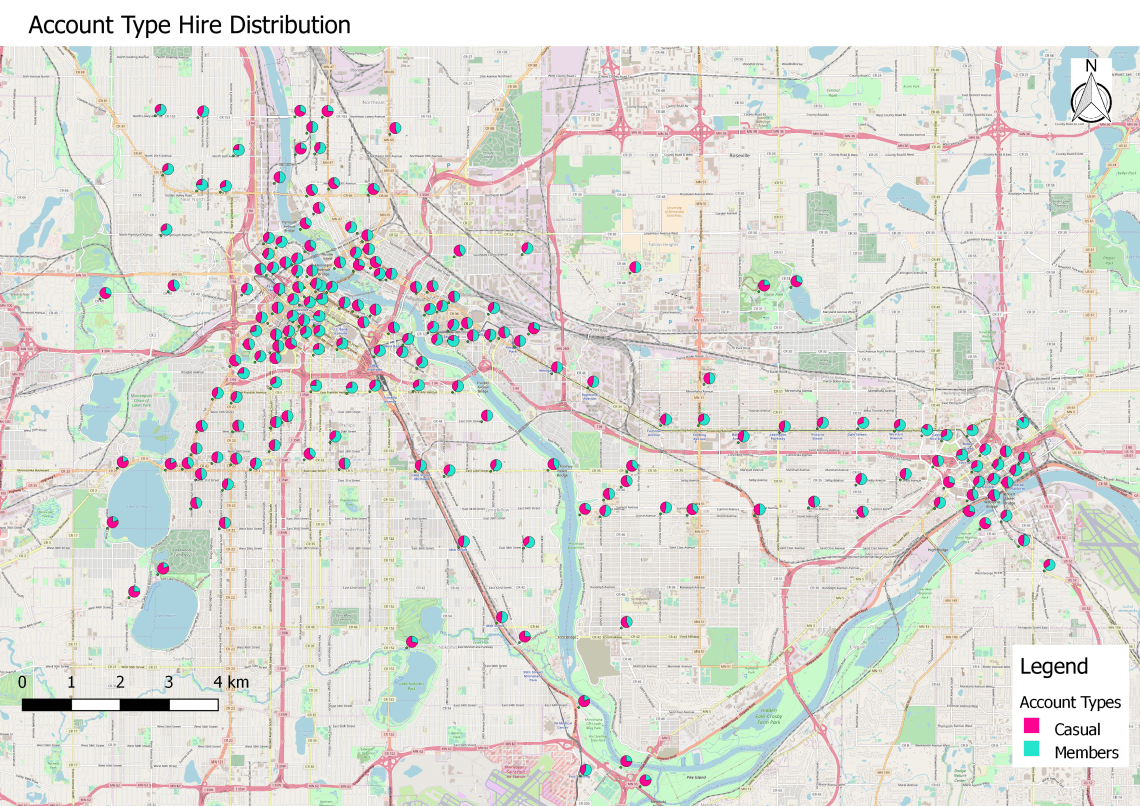Click the 0 label on scale bar

[23, 682]
